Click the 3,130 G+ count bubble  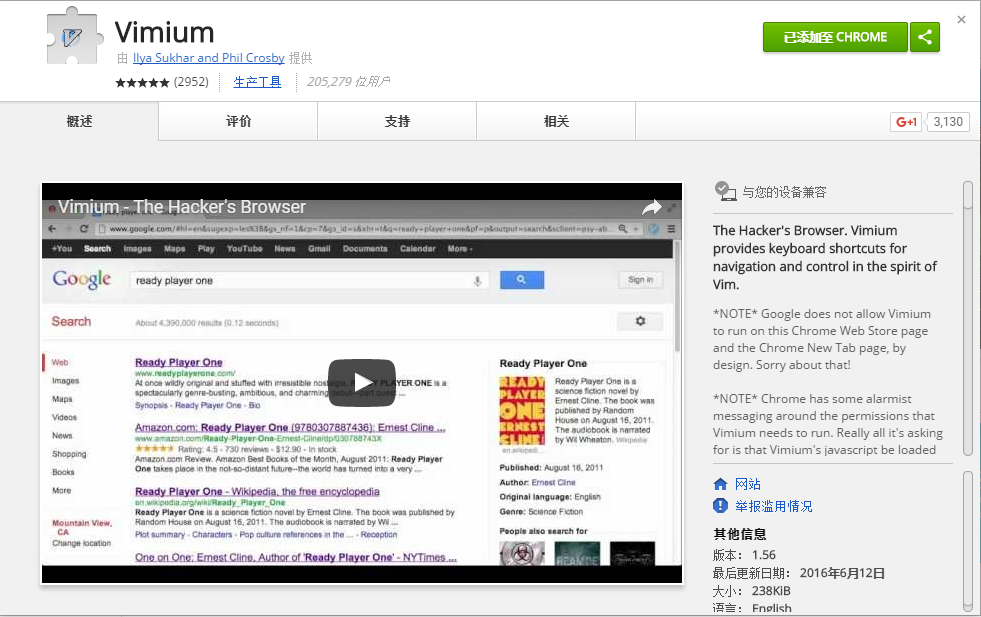coord(948,122)
